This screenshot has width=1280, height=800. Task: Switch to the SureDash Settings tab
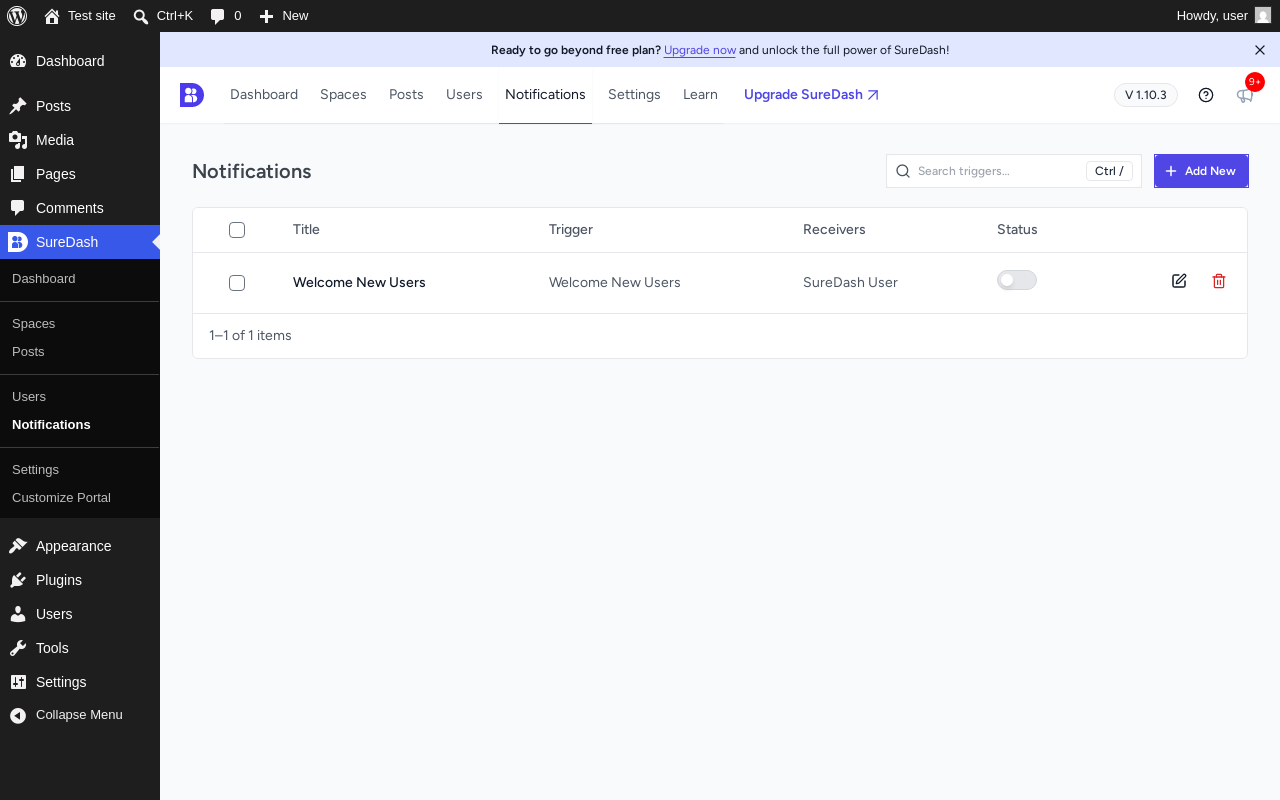[x=634, y=95]
